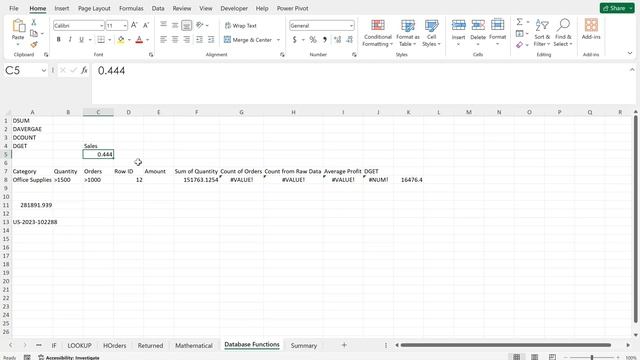640x360 pixels.
Task: Align text right
Action: point(187,40)
